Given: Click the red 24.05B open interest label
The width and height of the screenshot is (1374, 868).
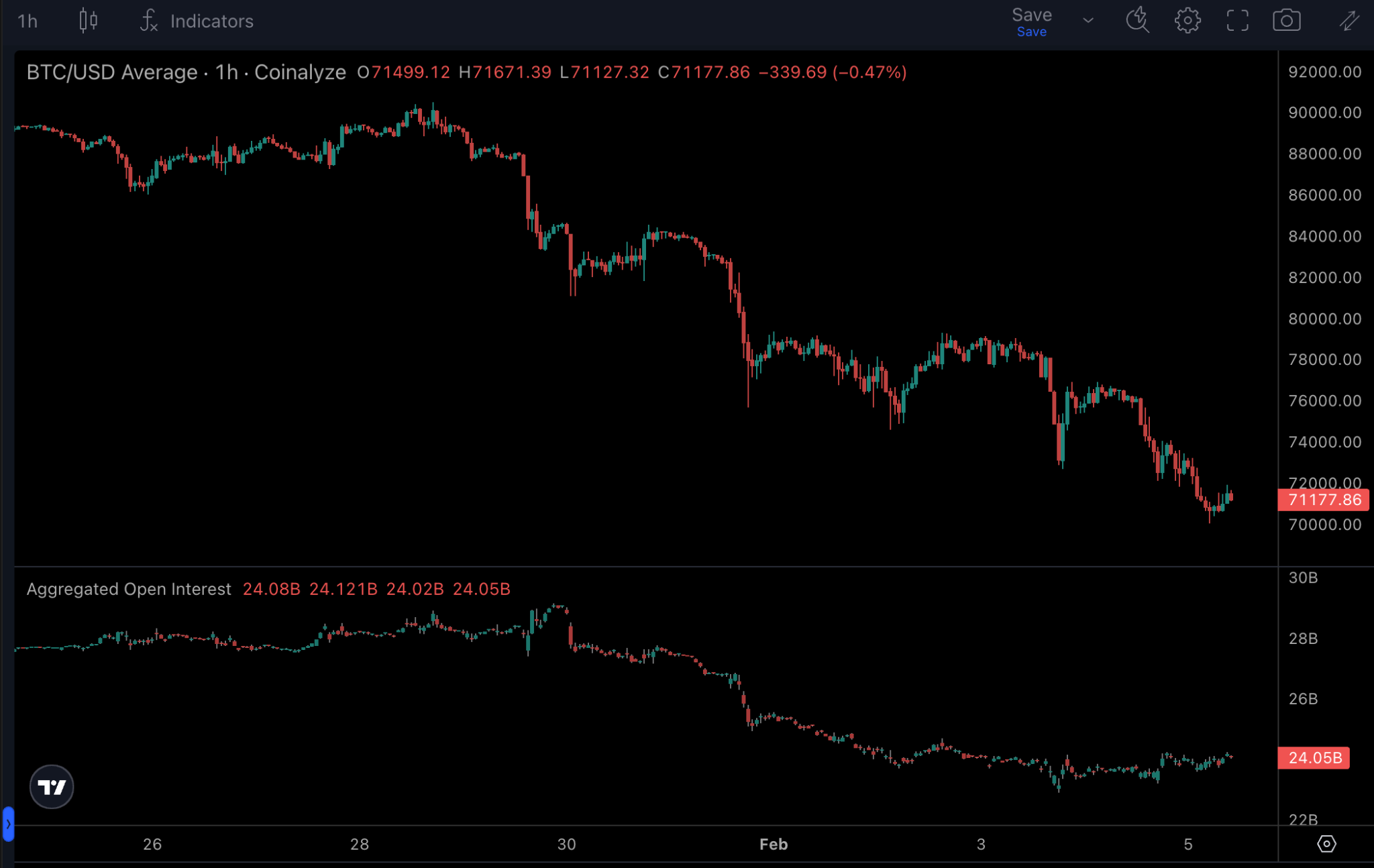Looking at the screenshot, I should 1314,758.
